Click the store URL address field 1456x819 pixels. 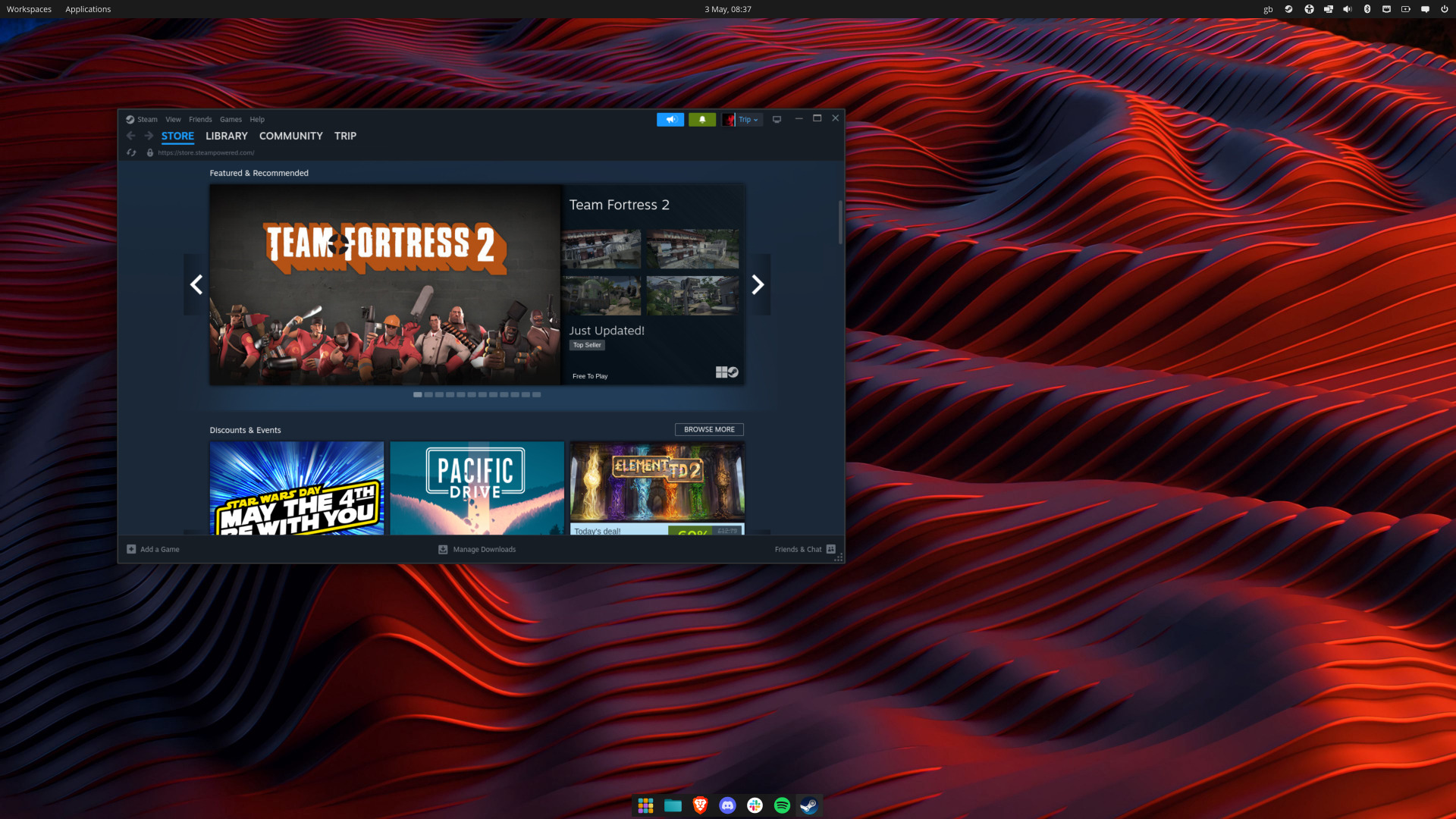click(x=206, y=152)
